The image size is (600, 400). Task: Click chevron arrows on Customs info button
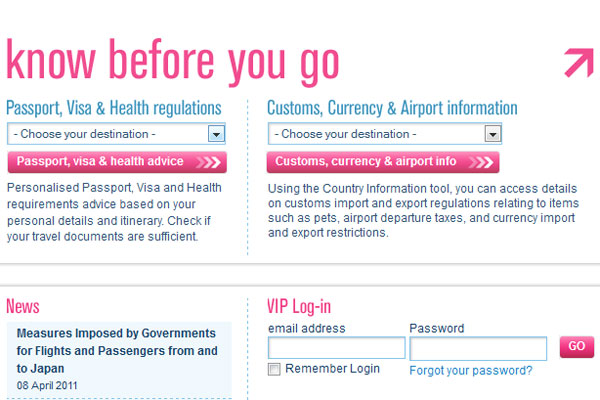click(481, 162)
